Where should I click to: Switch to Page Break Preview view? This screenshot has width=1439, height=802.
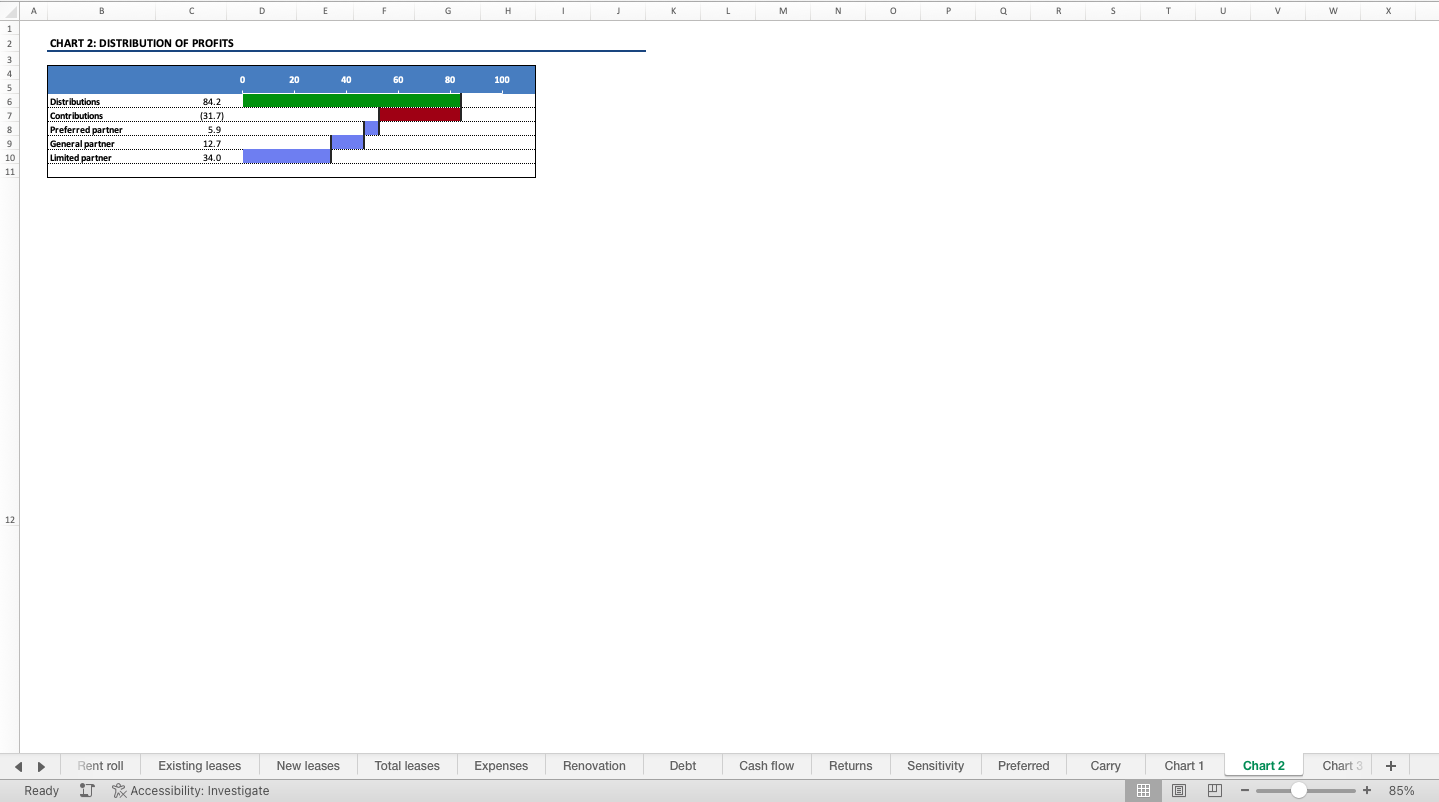coord(1215,791)
